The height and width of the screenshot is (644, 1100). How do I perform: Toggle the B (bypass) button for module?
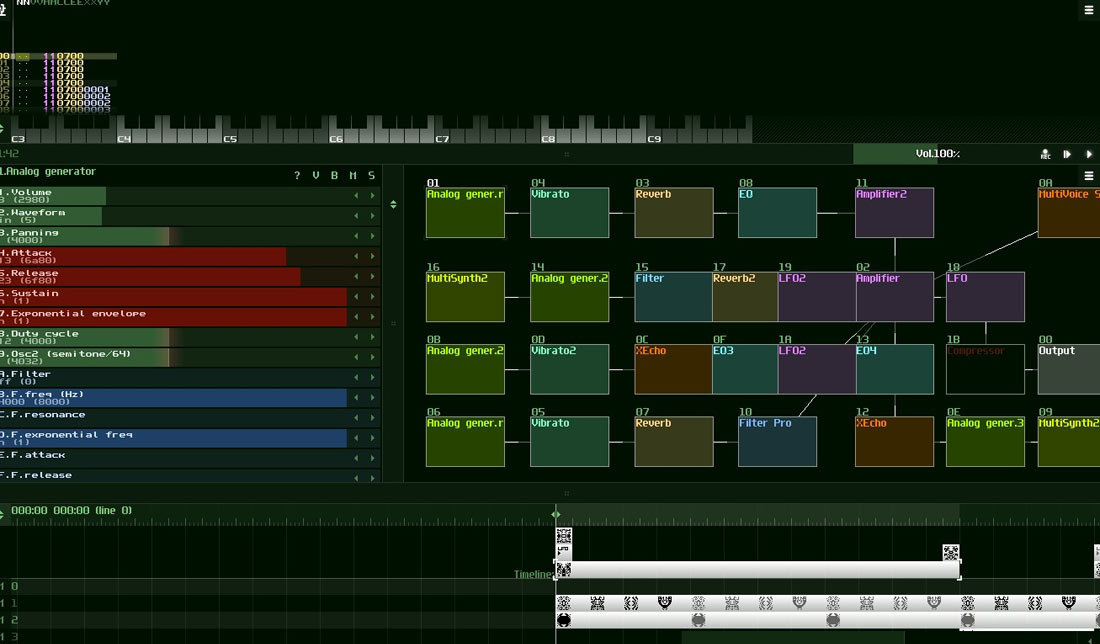tap(334, 176)
